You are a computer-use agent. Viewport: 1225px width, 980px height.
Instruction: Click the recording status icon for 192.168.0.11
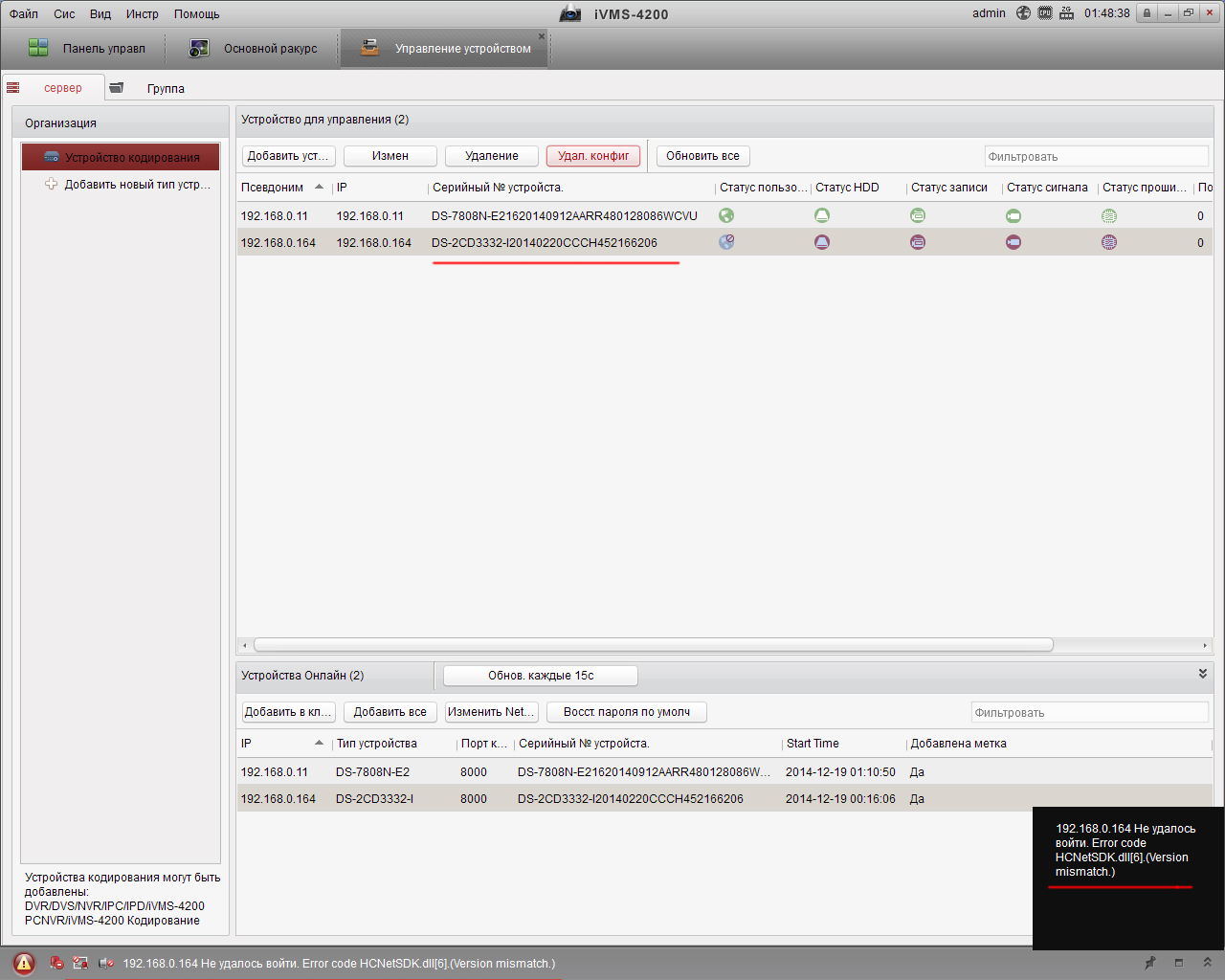pyautogui.click(x=918, y=215)
